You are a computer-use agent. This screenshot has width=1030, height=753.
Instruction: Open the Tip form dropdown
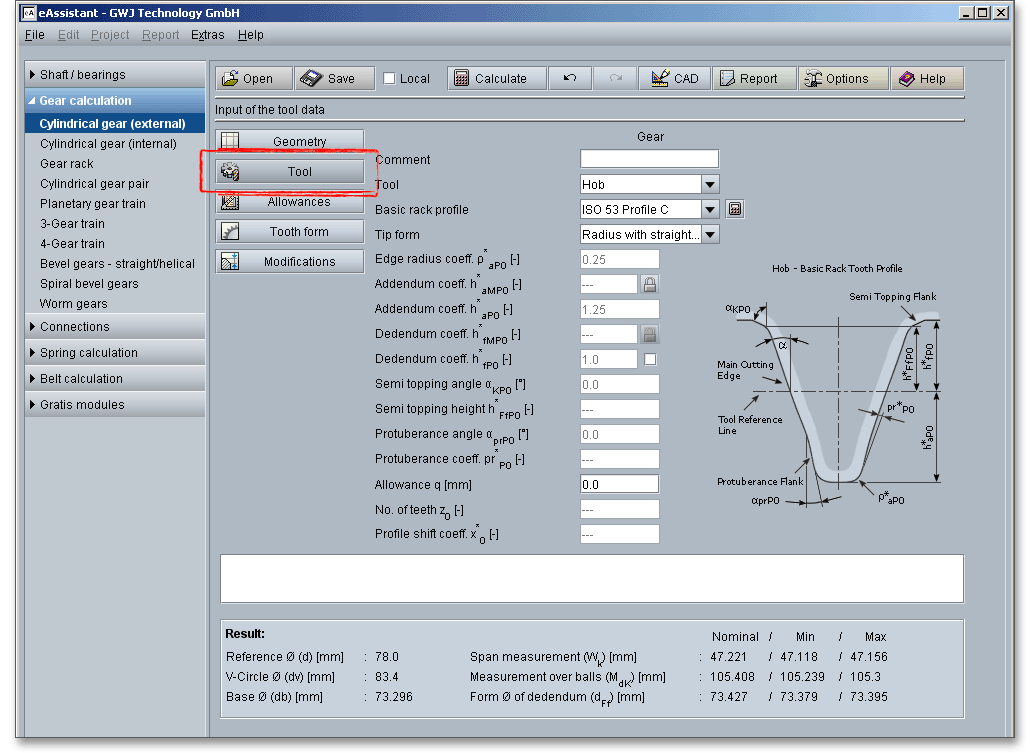710,235
